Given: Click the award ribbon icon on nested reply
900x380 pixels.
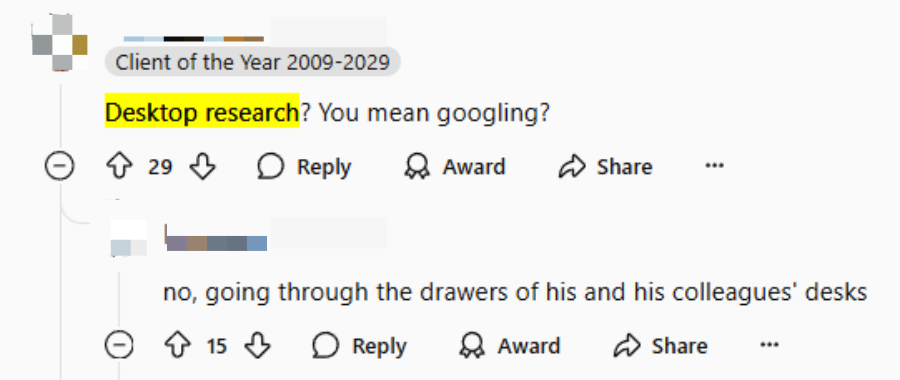Looking at the screenshot, I should [472, 346].
